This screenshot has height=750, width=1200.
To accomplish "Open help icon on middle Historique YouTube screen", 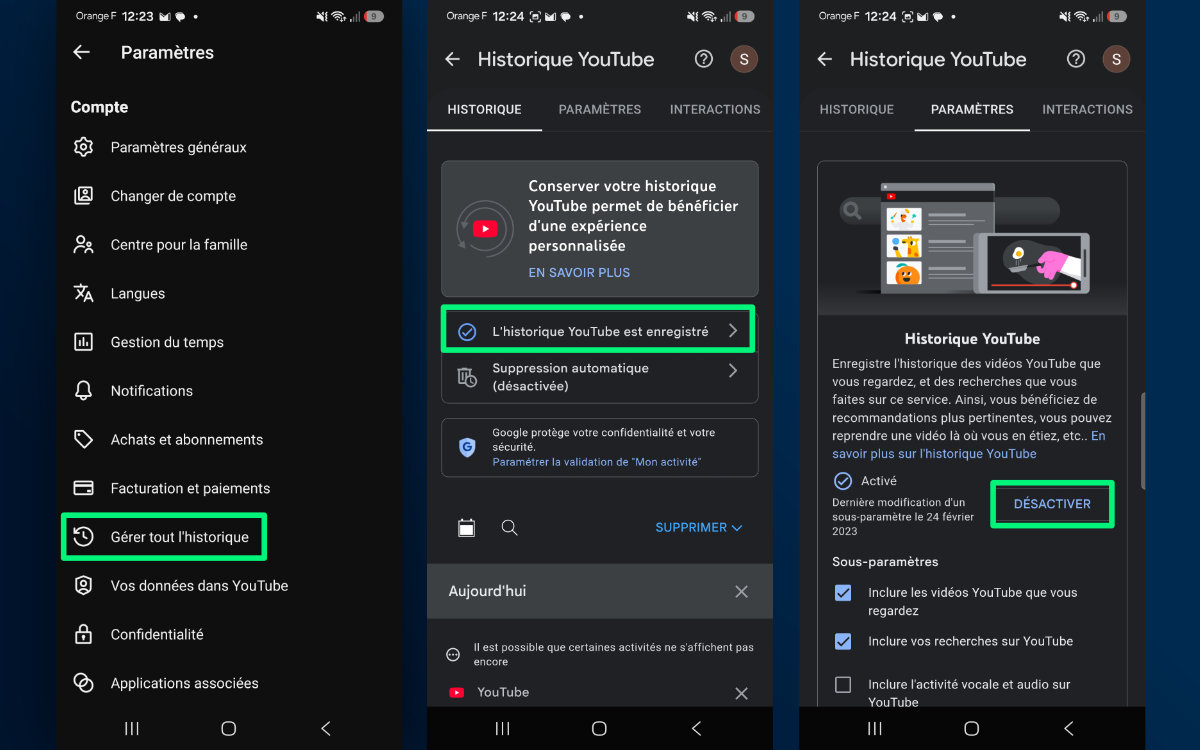I will click(x=704, y=59).
